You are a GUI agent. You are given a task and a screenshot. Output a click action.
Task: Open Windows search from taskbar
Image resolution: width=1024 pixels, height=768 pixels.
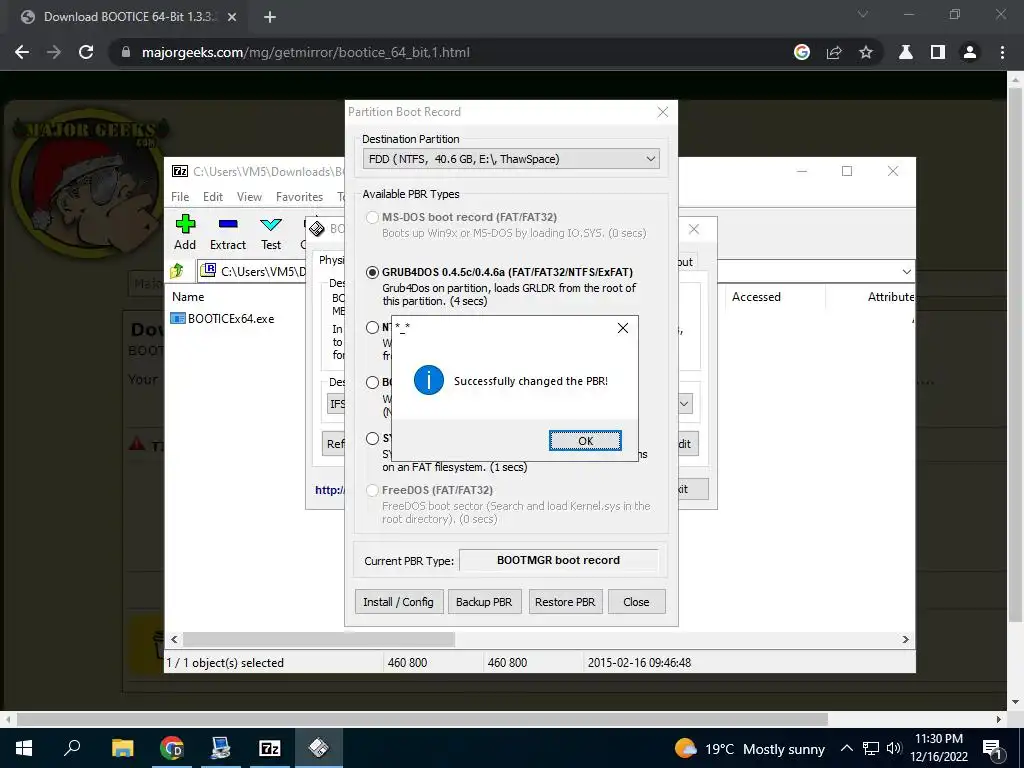click(x=72, y=748)
